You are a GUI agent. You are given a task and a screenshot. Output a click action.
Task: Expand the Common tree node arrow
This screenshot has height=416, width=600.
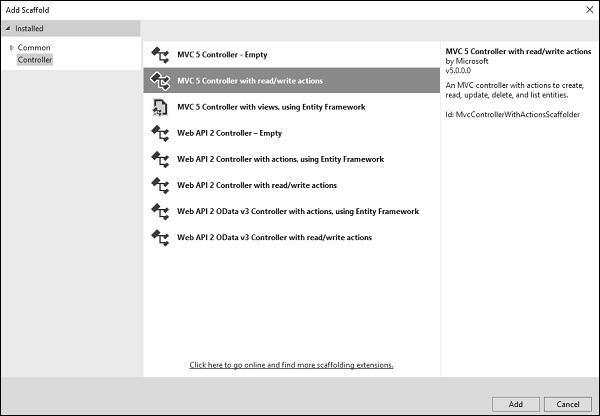pos(11,47)
